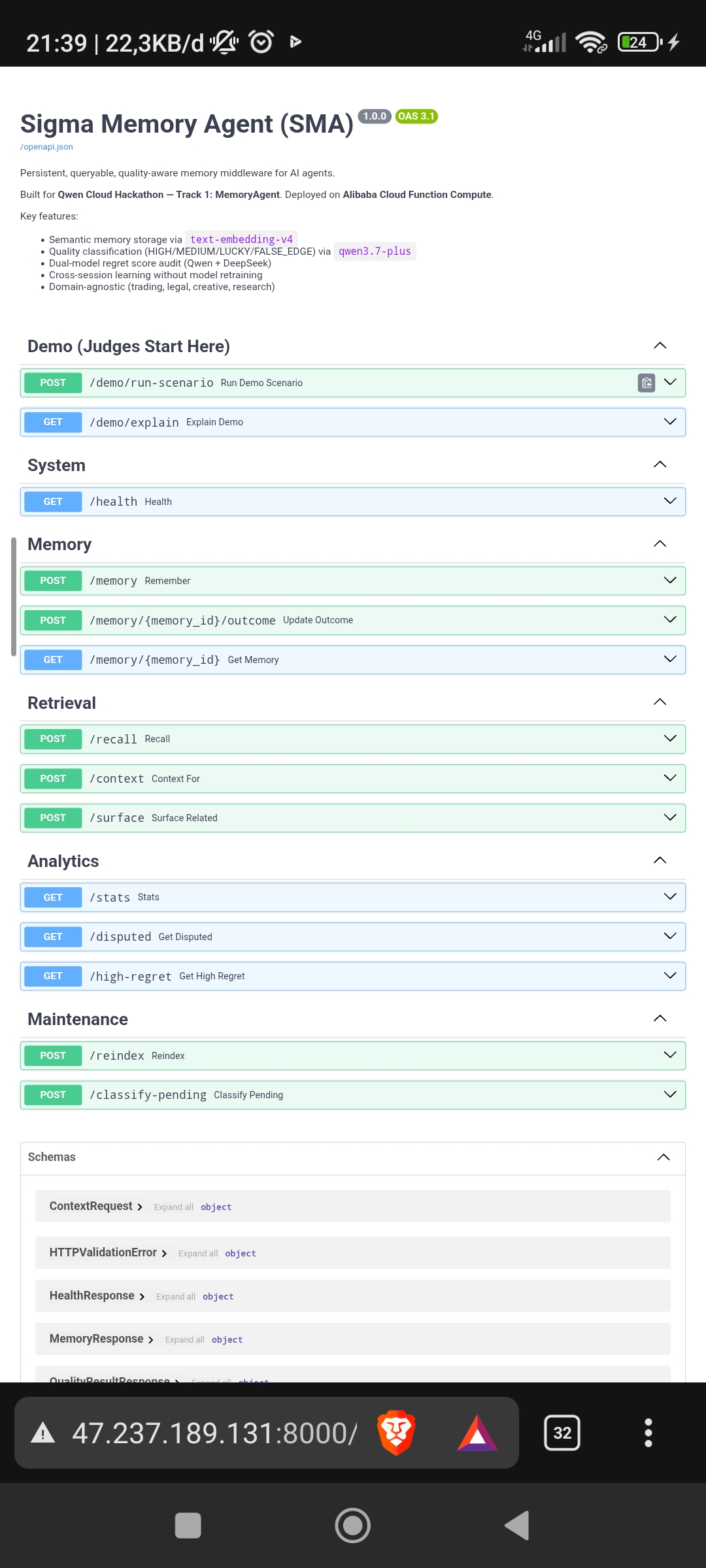This screenshot has height=1568, width=706.
Task: Expand the Get Memory endpoint chevron
Action: coord(670,659)
